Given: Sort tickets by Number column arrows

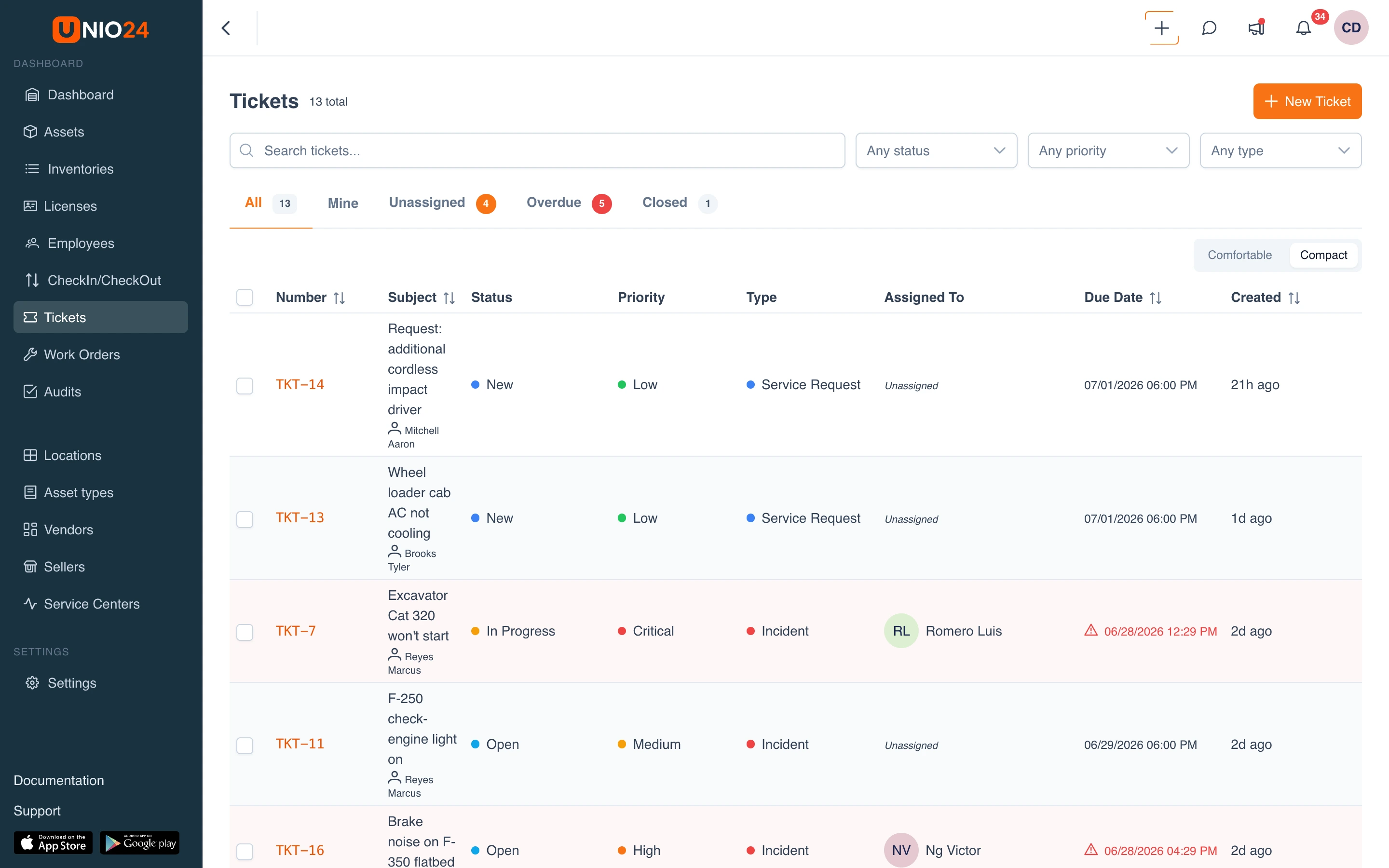Looking at the screenshot, I should pos(339,298).
